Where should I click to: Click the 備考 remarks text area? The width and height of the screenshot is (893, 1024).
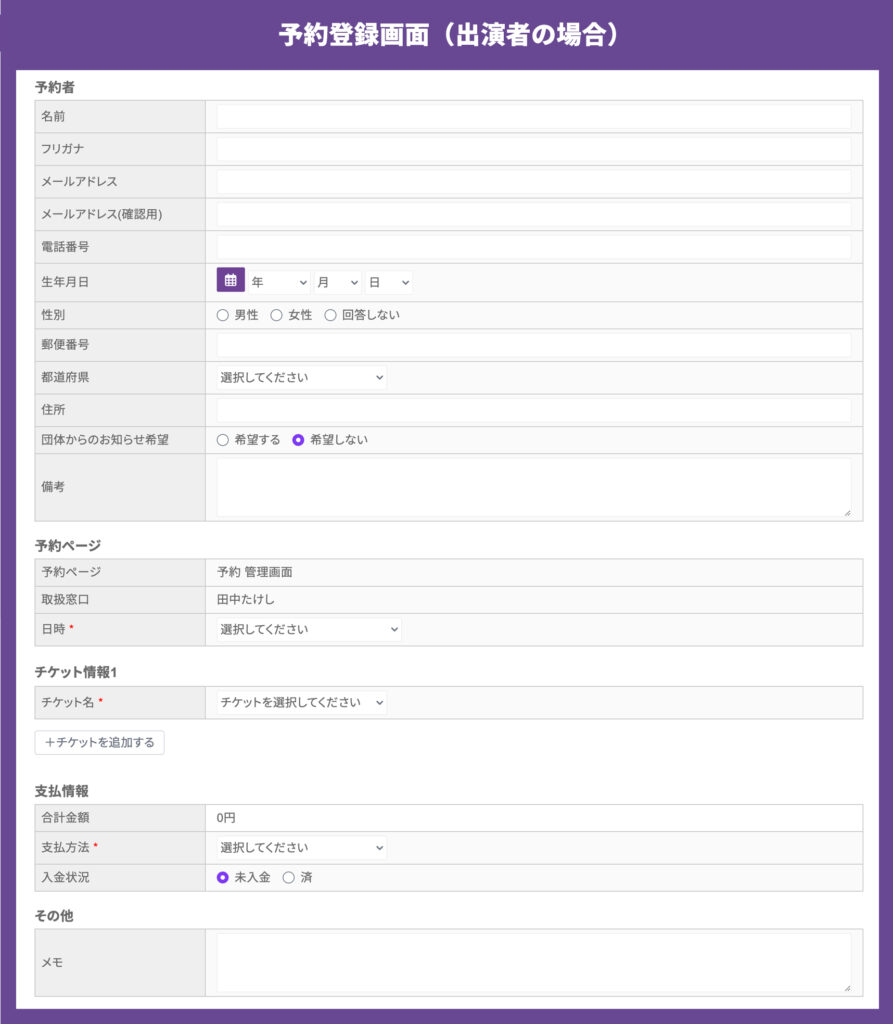click(x=534, y=488)
